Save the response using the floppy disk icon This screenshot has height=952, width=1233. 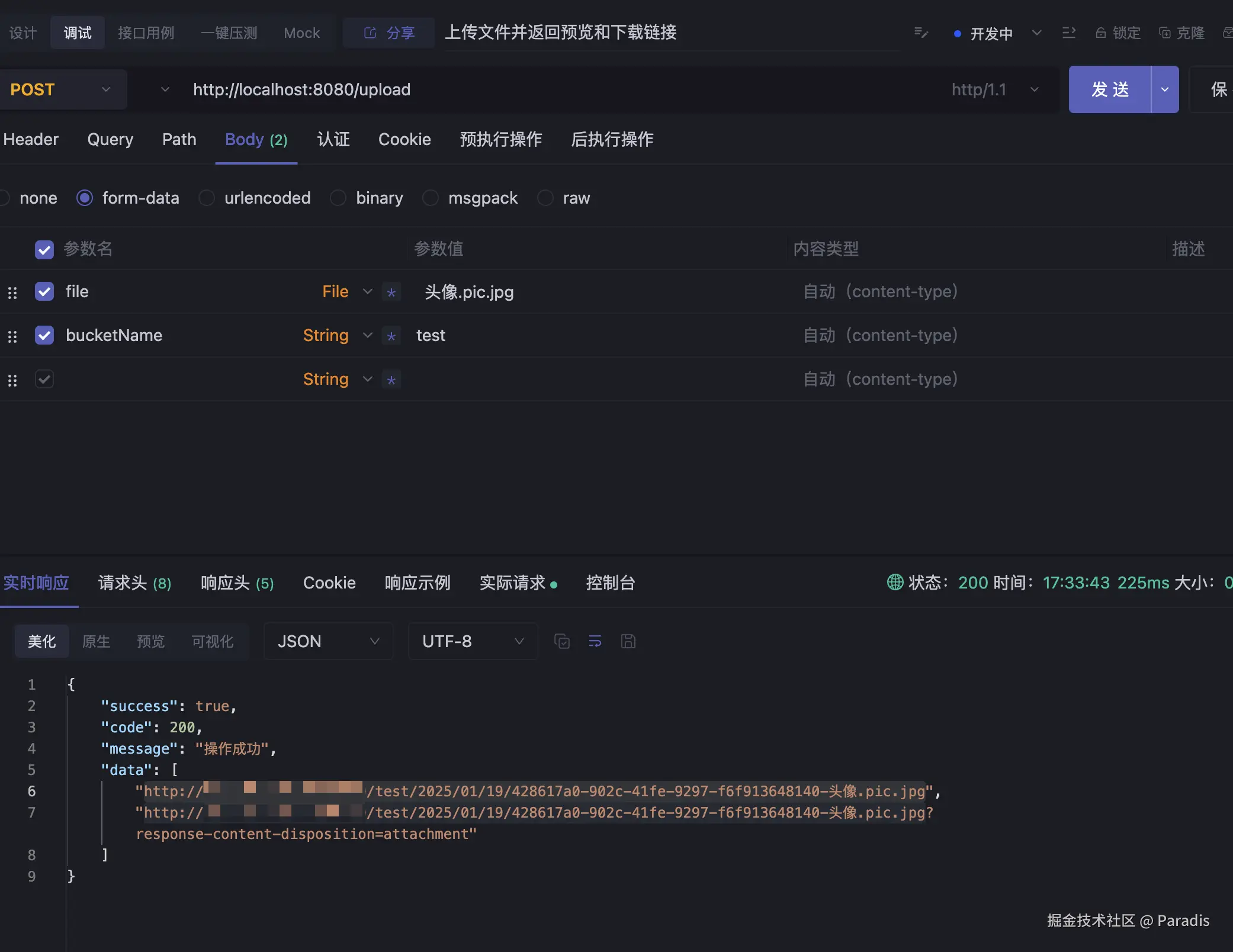tap(628, 641)
